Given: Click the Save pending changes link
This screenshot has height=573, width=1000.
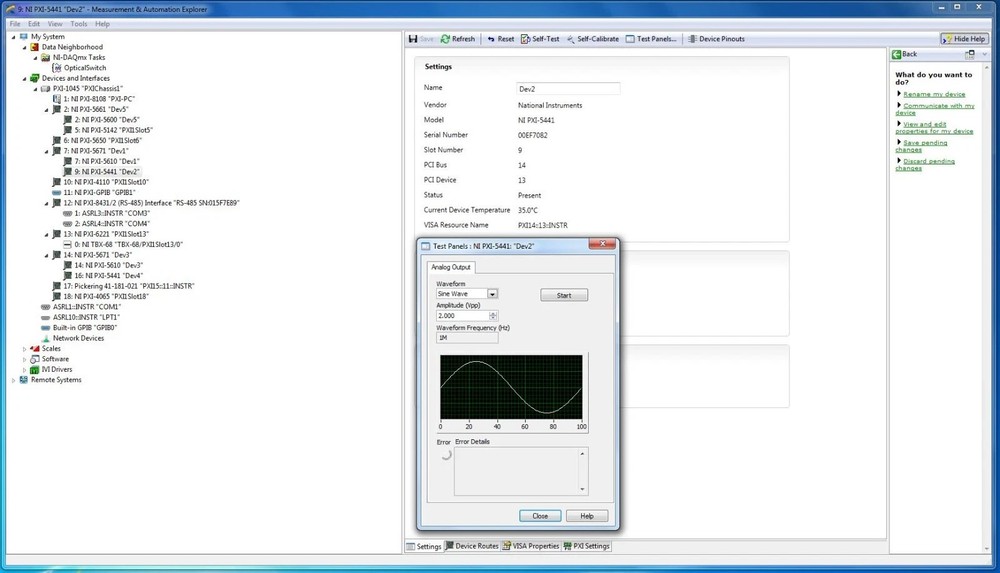Looking at the screenshot, I should point(922,146).
